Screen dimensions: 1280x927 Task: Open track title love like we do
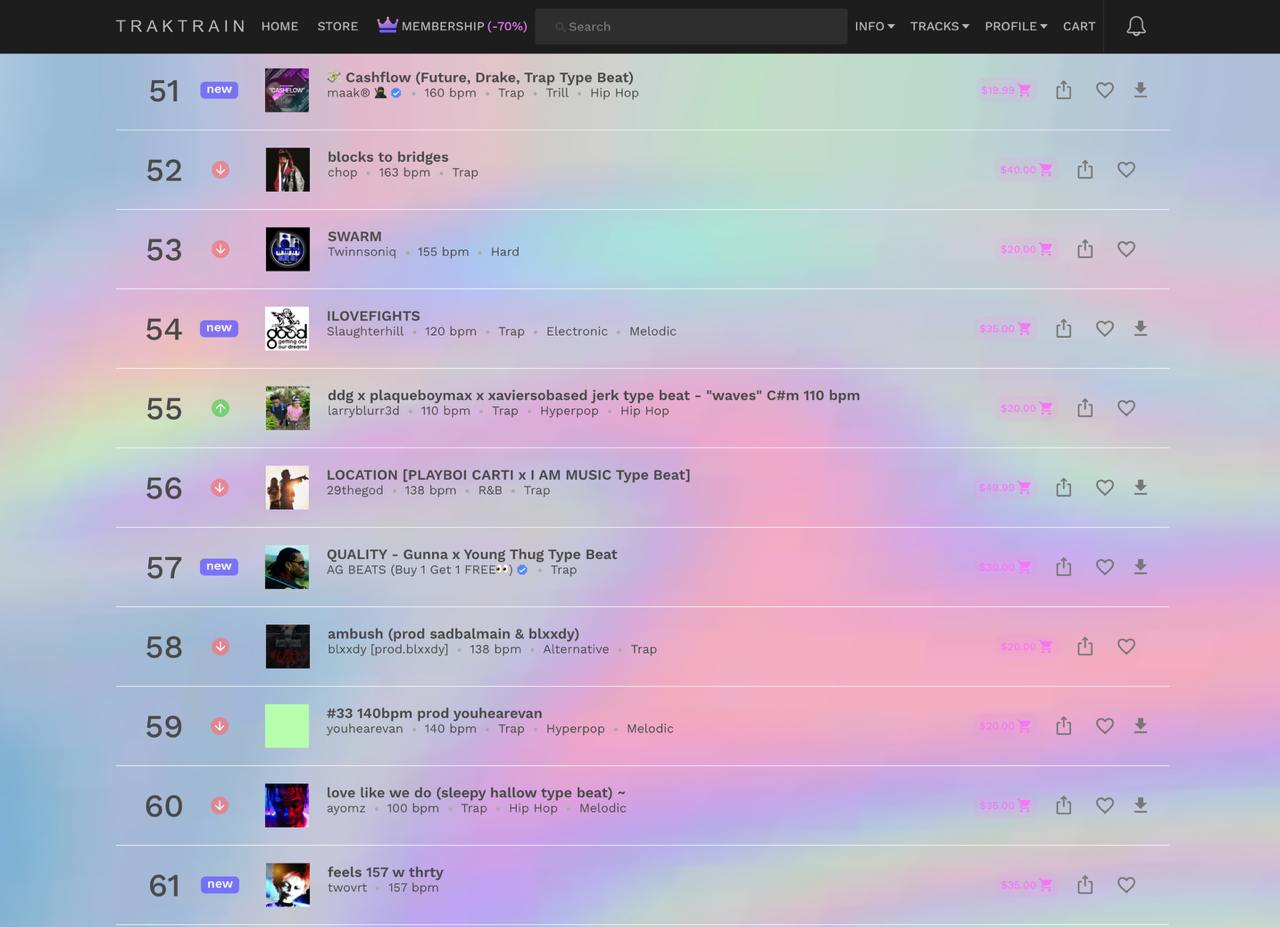[476, 793]
